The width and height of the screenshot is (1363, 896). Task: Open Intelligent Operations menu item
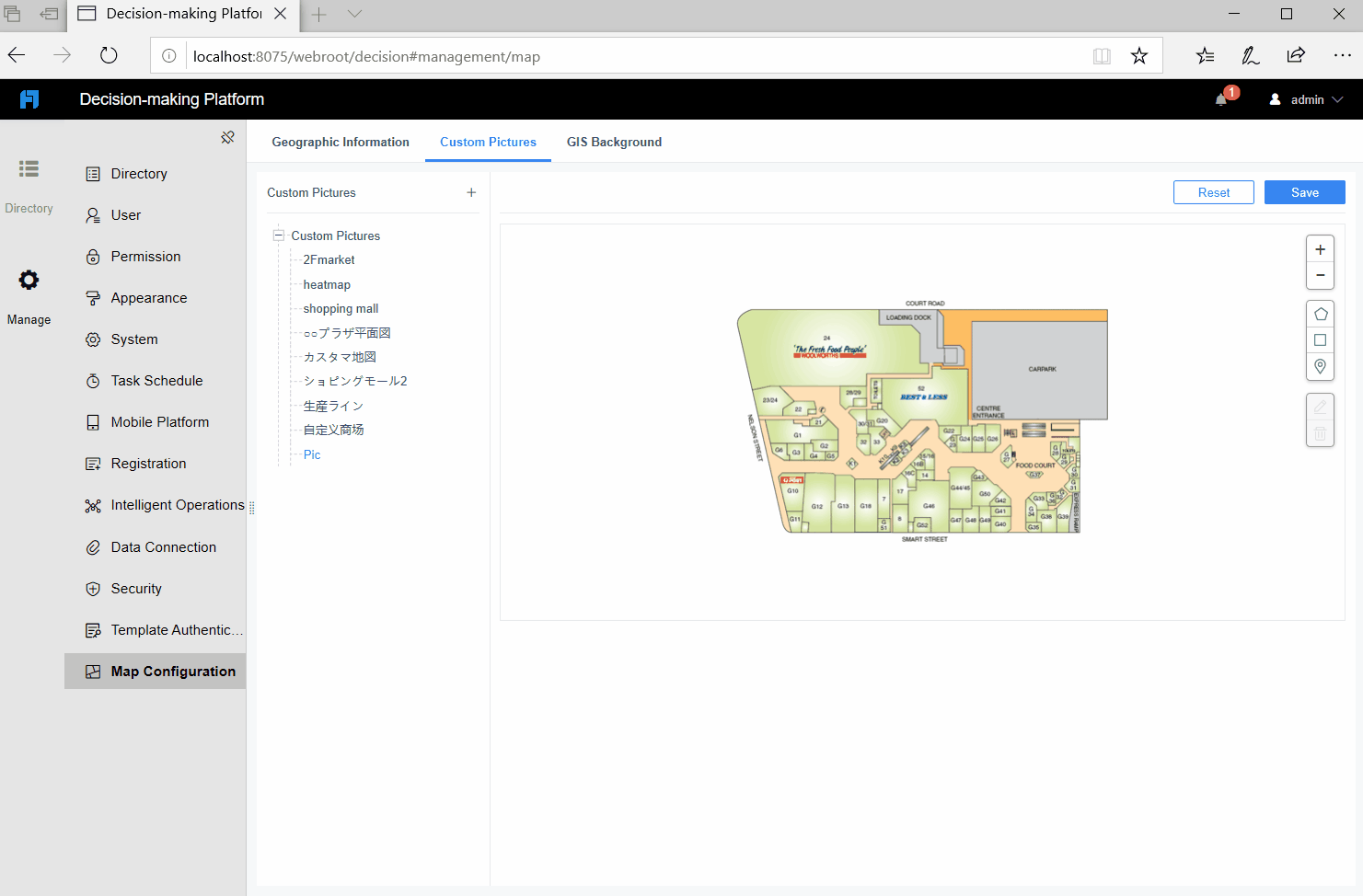click(156, 505)
